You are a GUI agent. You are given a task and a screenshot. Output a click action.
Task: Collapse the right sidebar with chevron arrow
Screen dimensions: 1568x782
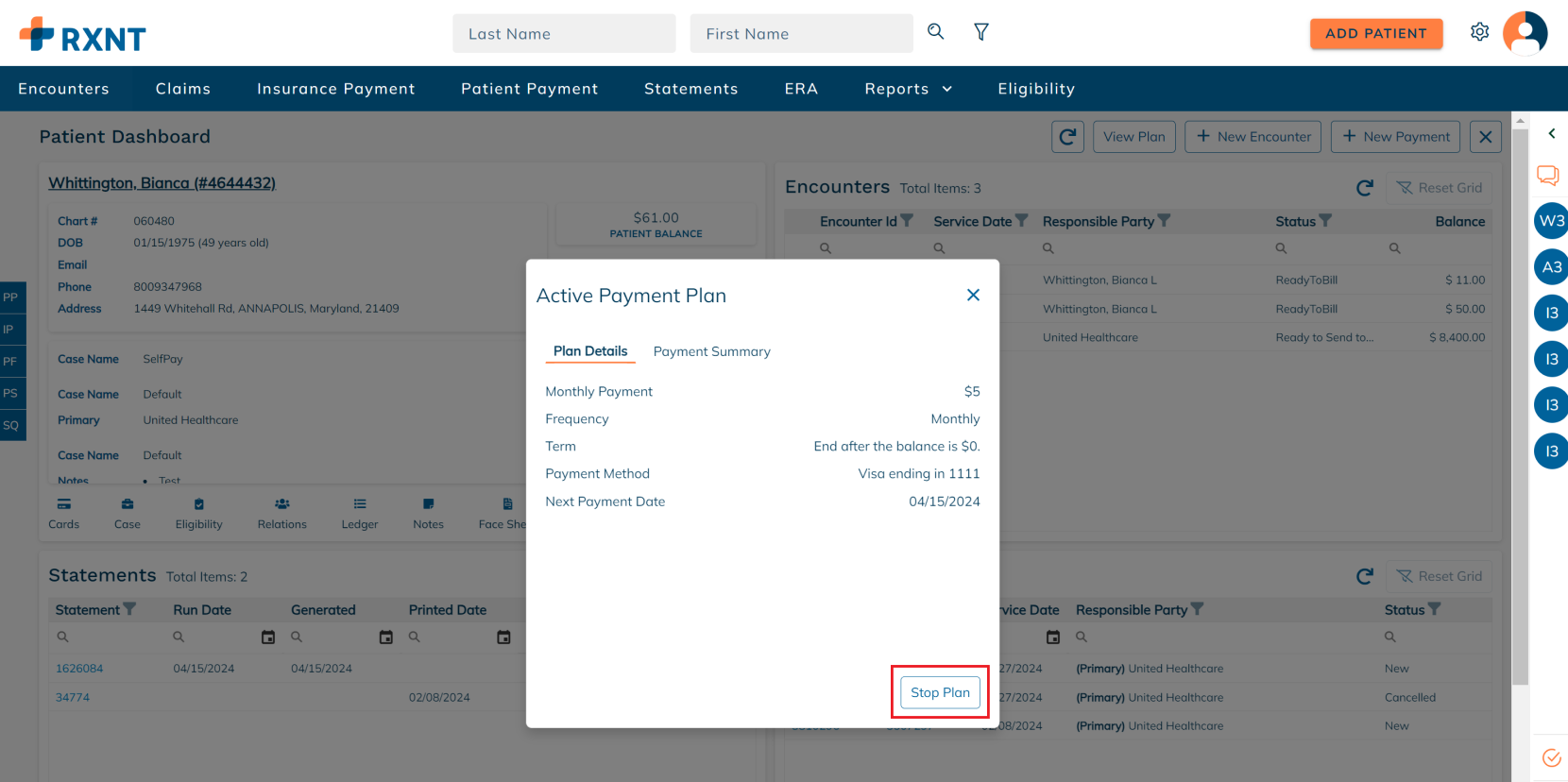point(1551,134)
